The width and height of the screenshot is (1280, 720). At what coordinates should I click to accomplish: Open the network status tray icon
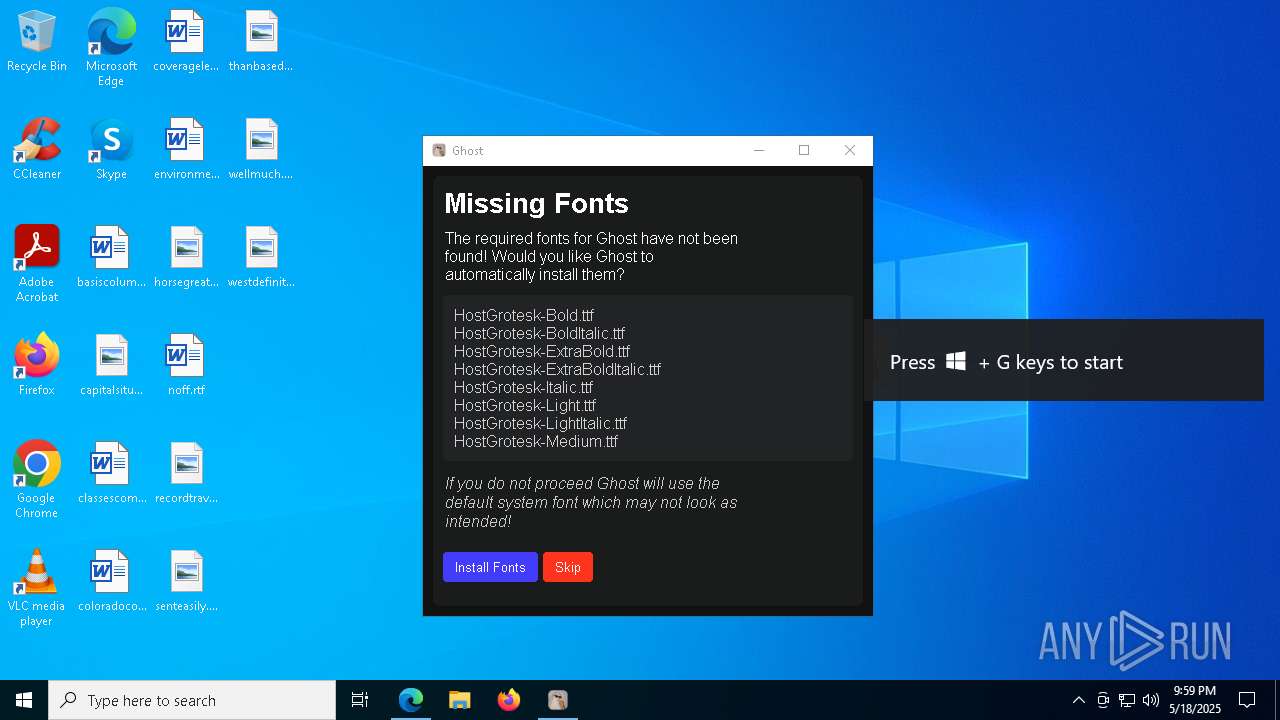[1127, 700]
